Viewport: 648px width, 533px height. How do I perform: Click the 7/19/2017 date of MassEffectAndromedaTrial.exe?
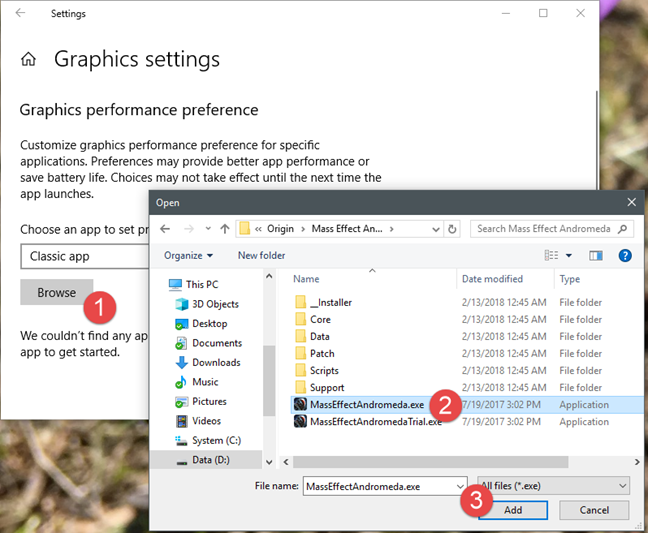(x=501, y=421)
